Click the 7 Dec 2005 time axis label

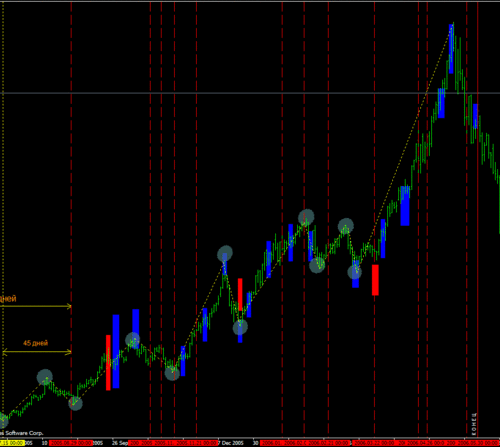[231, 443]
